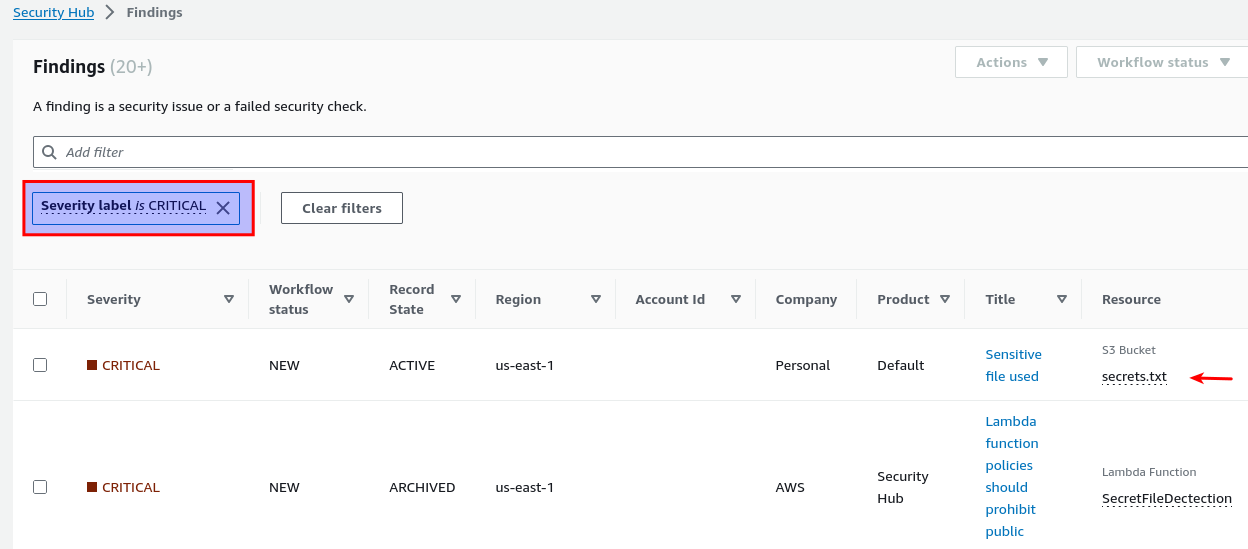The height and width of the screenshot is (549, 1248).
Task: Sort by Region column arrow
Action: [x=596, y=299]
